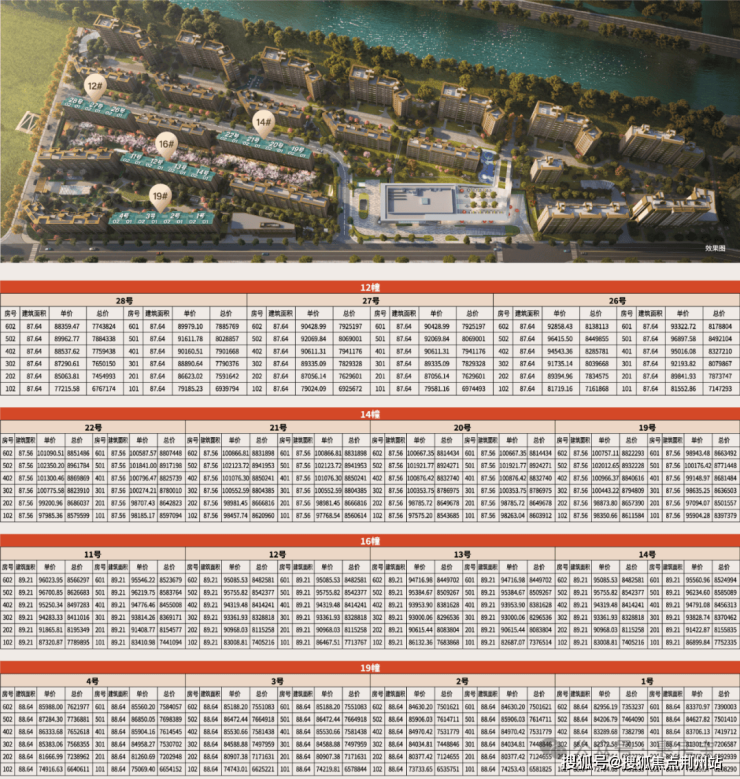This screenshot has width=740, height=779.
Task: Select the 19# building map pin
Action: [160, 196]
